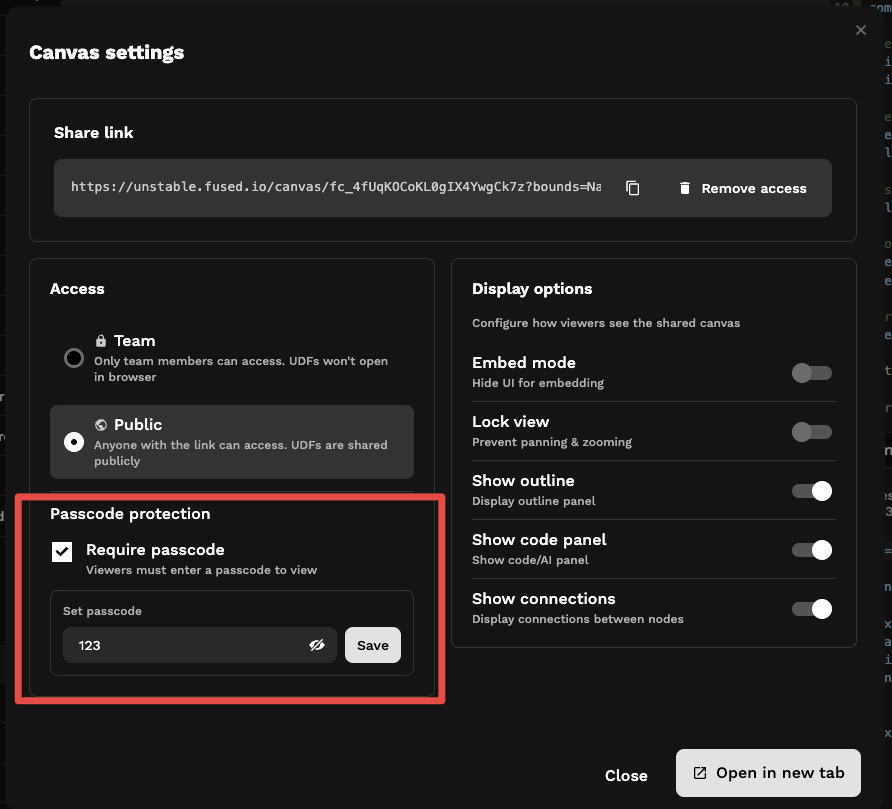Select the Public access radio button
892x809 pixels.
click(73, 442)
